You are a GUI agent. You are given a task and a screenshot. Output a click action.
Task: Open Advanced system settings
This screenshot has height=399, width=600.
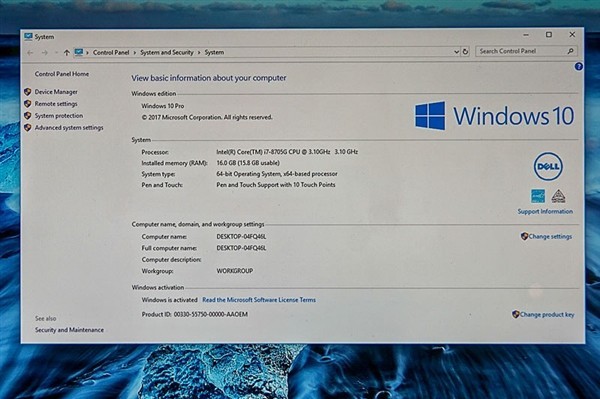click(x=69, y=128)
